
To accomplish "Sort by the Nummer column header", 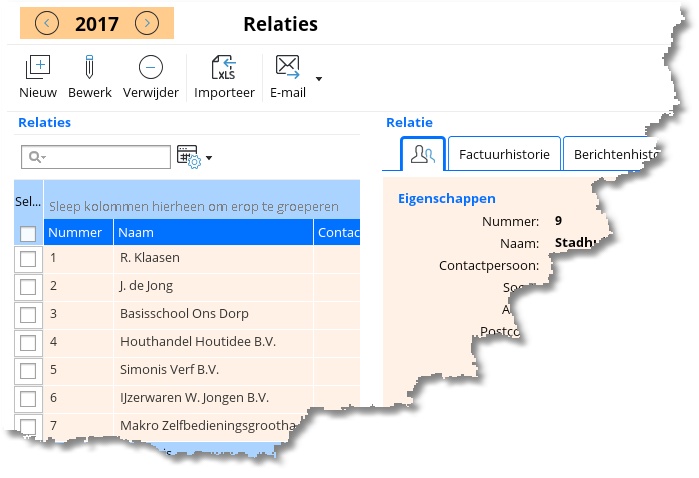I will pos(75,233).
